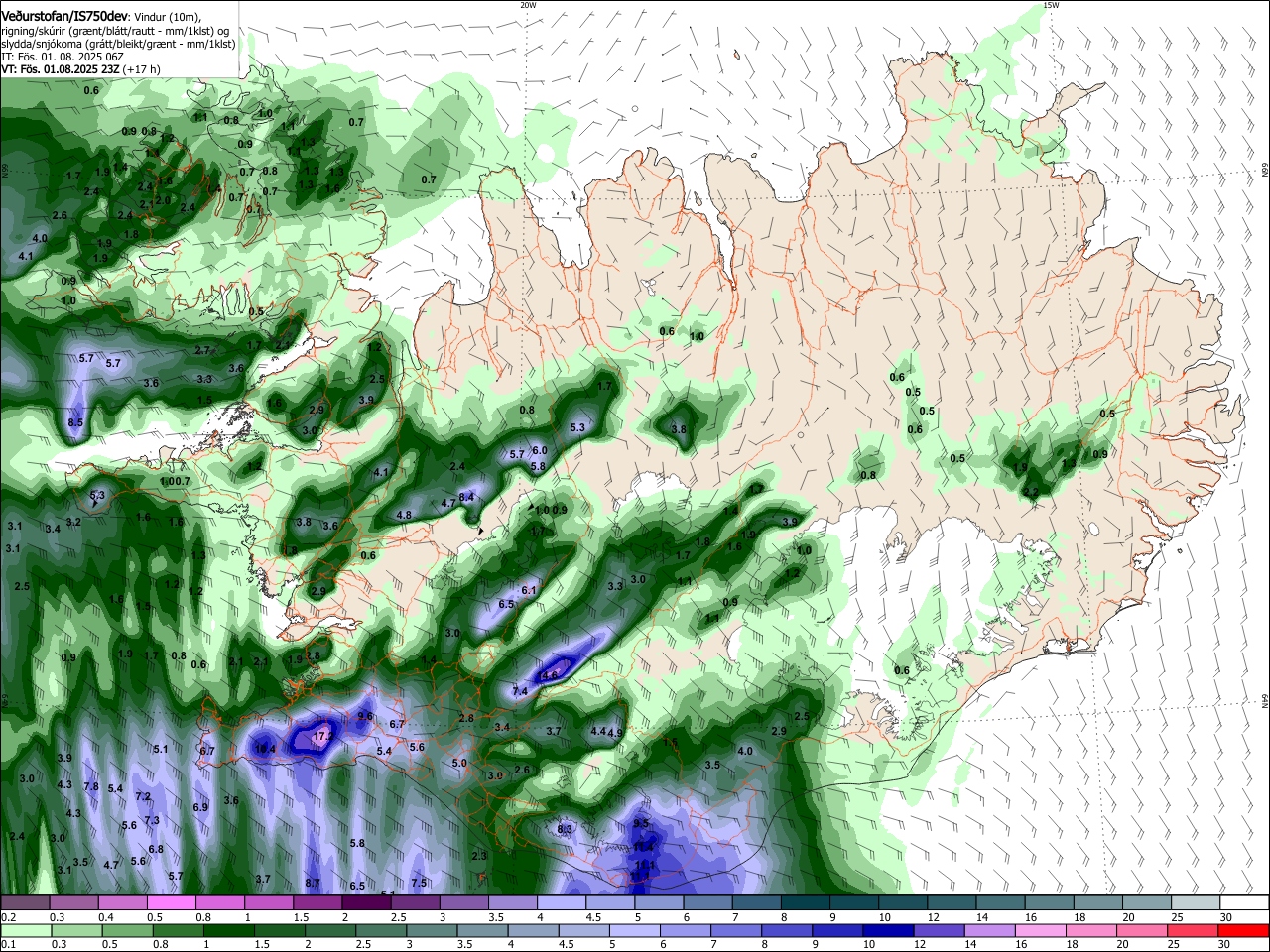Select the pale green swatch above the 0.1 label

pos(25,931)
